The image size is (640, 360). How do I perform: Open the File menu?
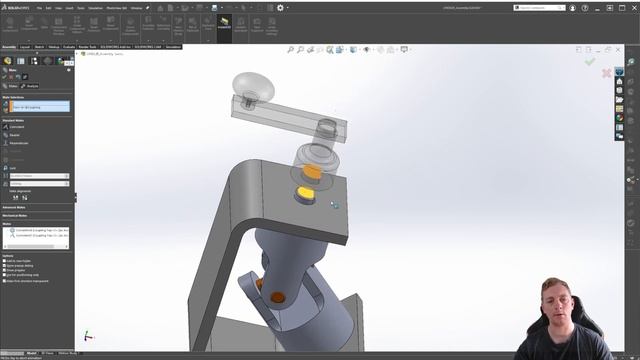click(39, 8)
